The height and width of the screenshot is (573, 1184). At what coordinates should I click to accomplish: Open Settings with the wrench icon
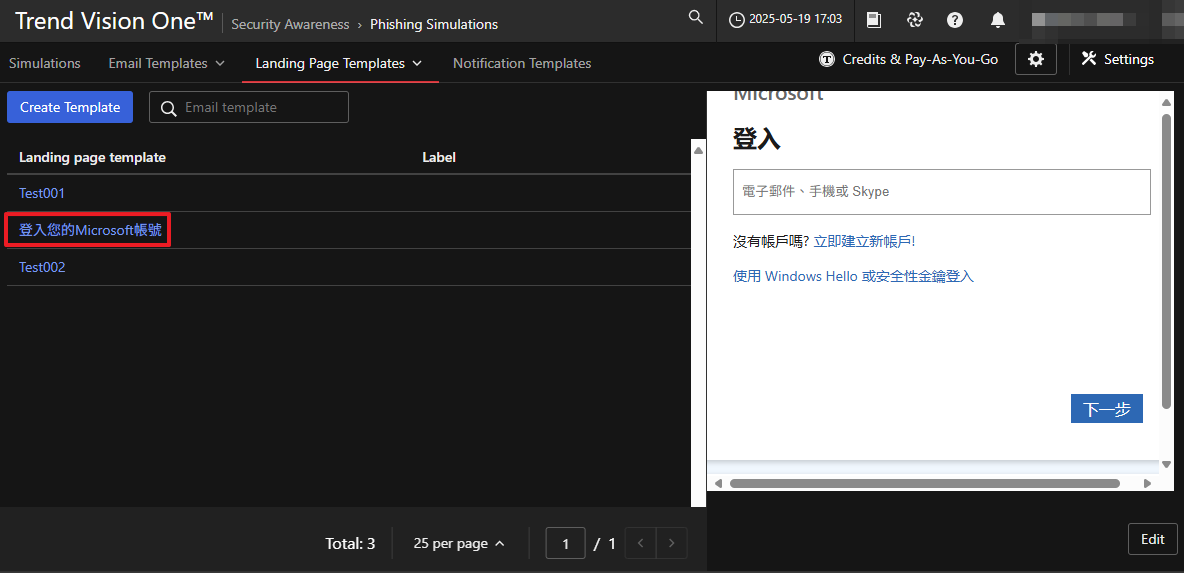1117,60
